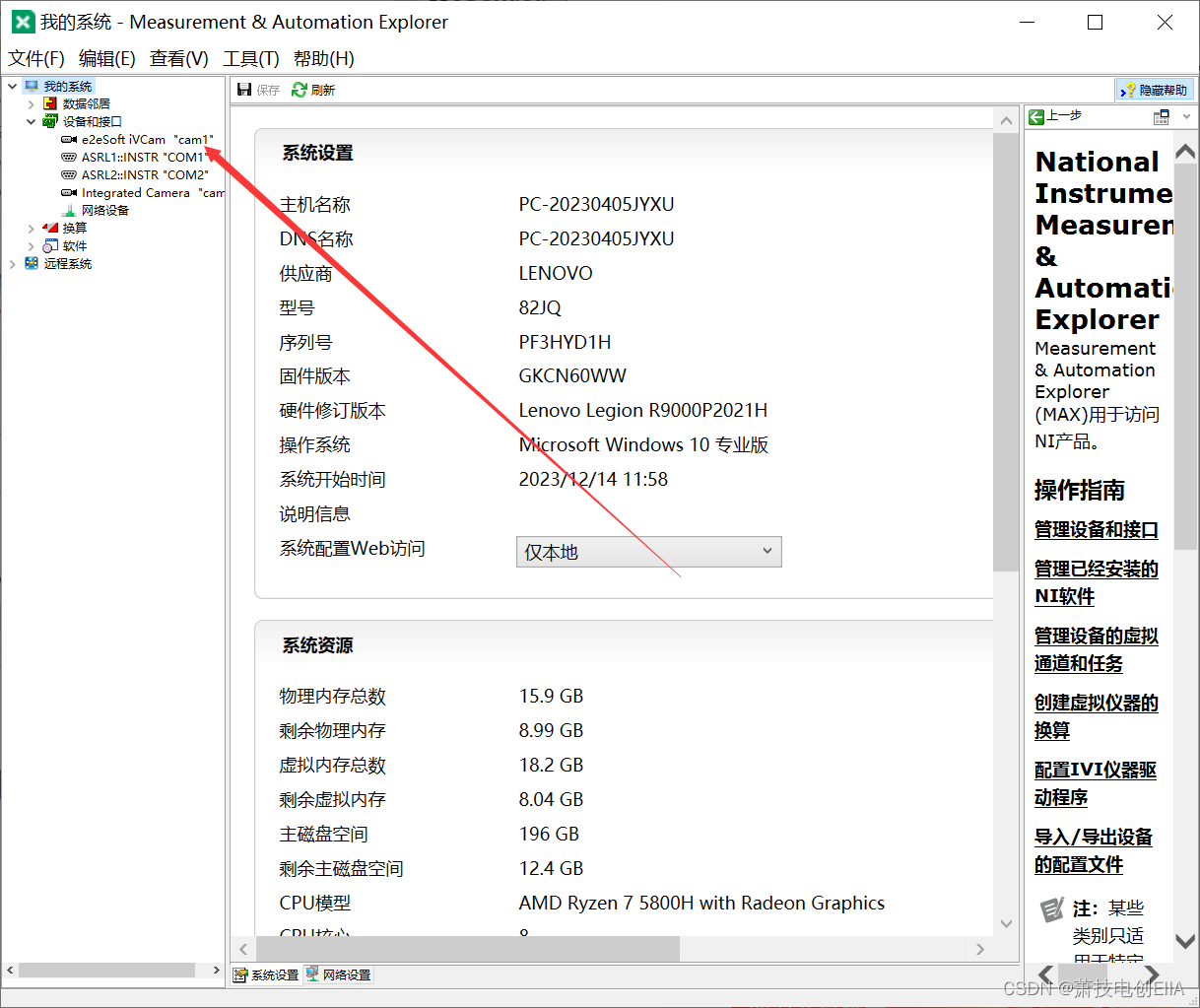The image size is (1200, 1008).
Task: Click the settings pane vertical scrollbar thumb
Action: tap(1006, 352)
